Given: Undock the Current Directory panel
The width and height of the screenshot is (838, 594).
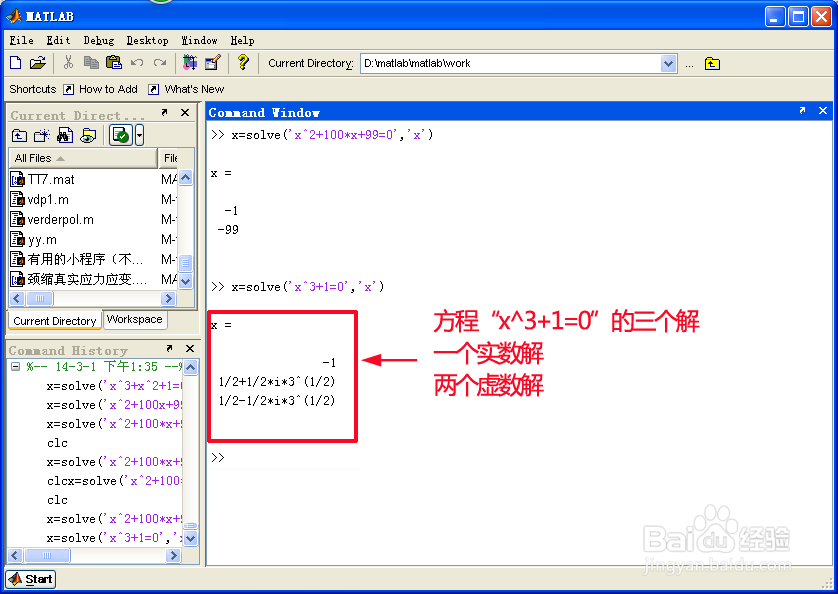Looking at the screenshot, I should coord(165,112).
